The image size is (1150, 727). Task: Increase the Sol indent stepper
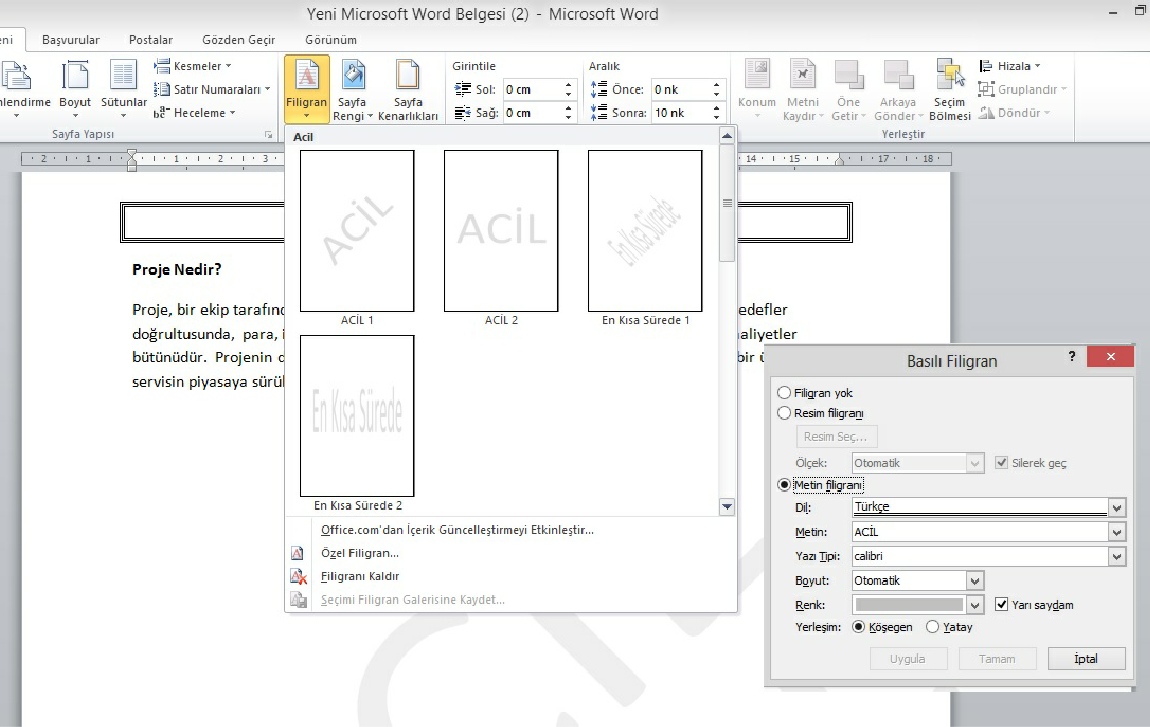(x=568, y=85)
